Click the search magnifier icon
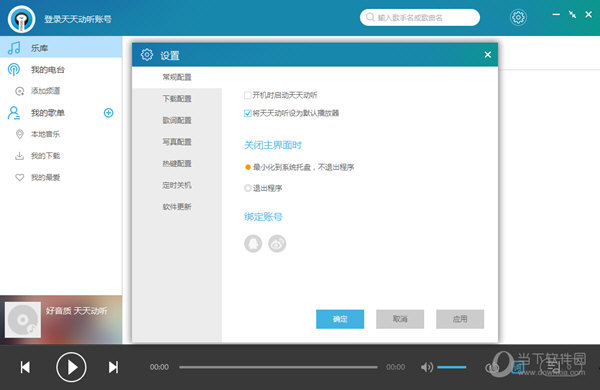The width and height of the screenshot is (600, 390). pyautogui.click(x=370, y=17)
